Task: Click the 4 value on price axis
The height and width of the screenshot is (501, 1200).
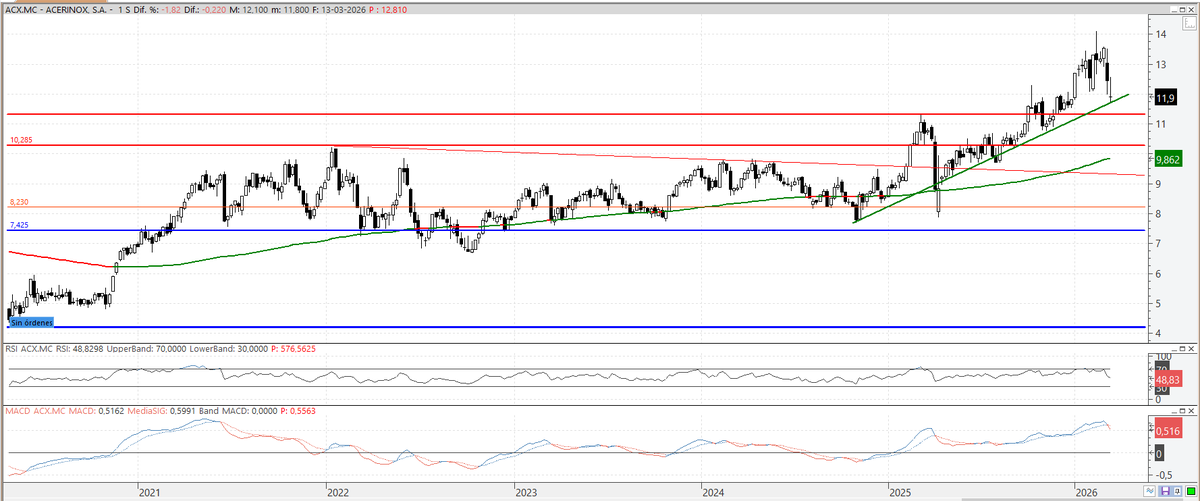Action: coord(1160,334)
